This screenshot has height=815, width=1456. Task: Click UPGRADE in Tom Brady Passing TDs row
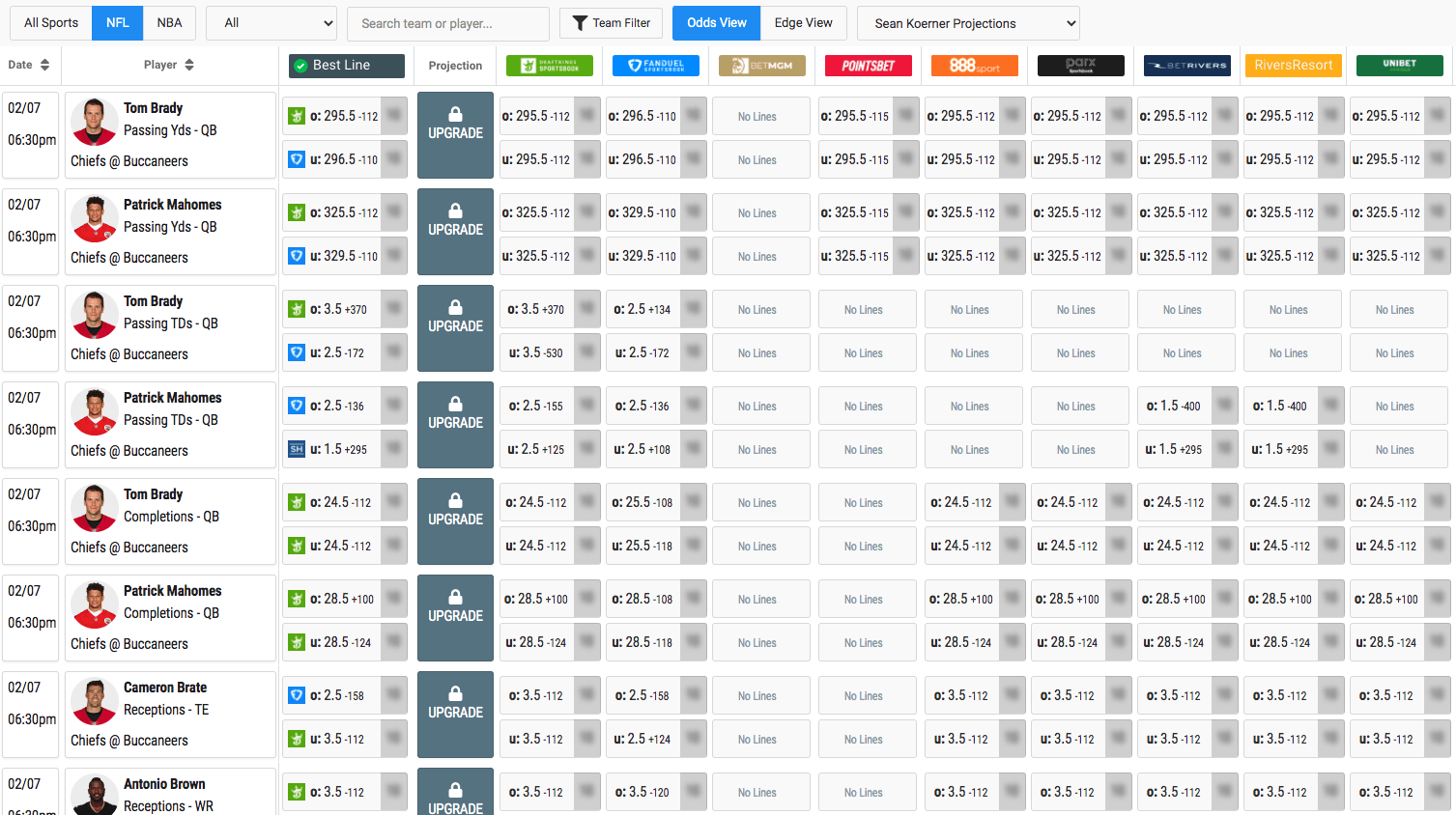coord(455,328)
